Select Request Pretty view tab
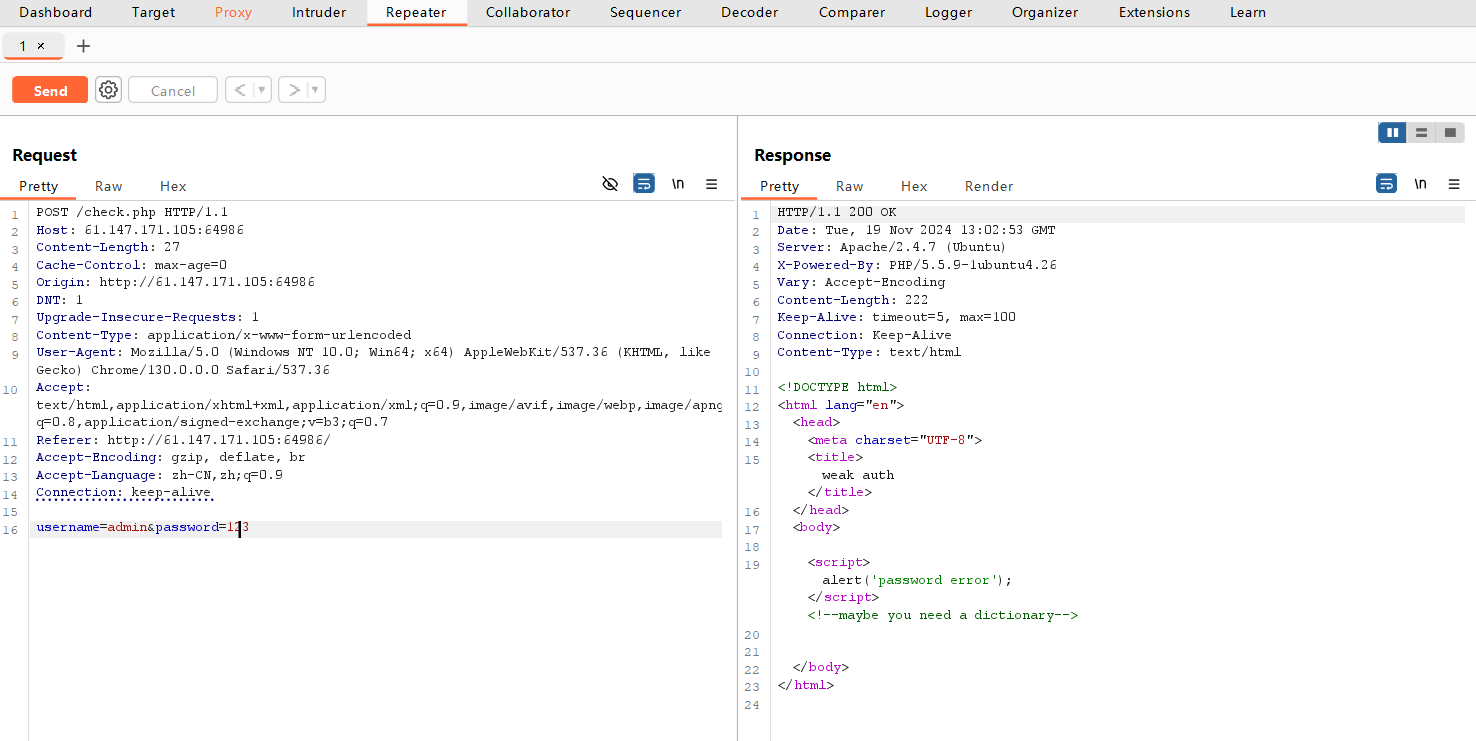This screenshot has width=1476, height=741. (x=39, y=186)
